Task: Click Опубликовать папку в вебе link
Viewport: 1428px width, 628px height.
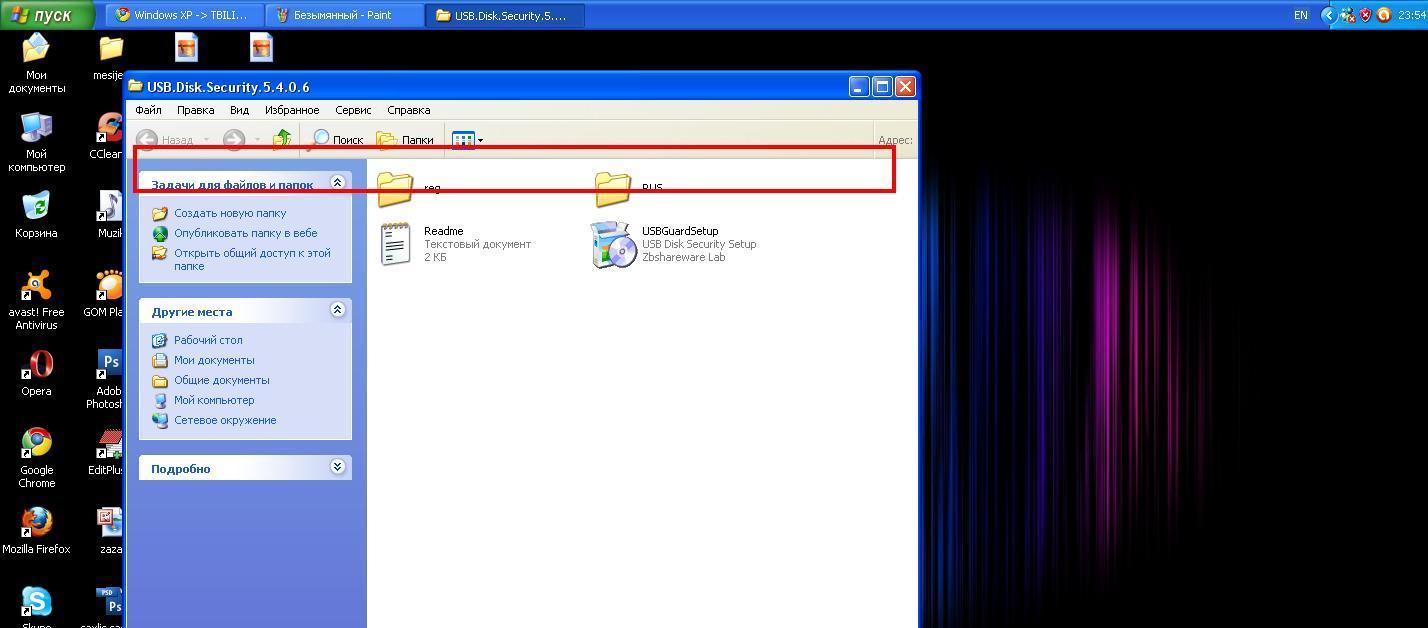Action: pyautogui.click(x=245, y=233)
